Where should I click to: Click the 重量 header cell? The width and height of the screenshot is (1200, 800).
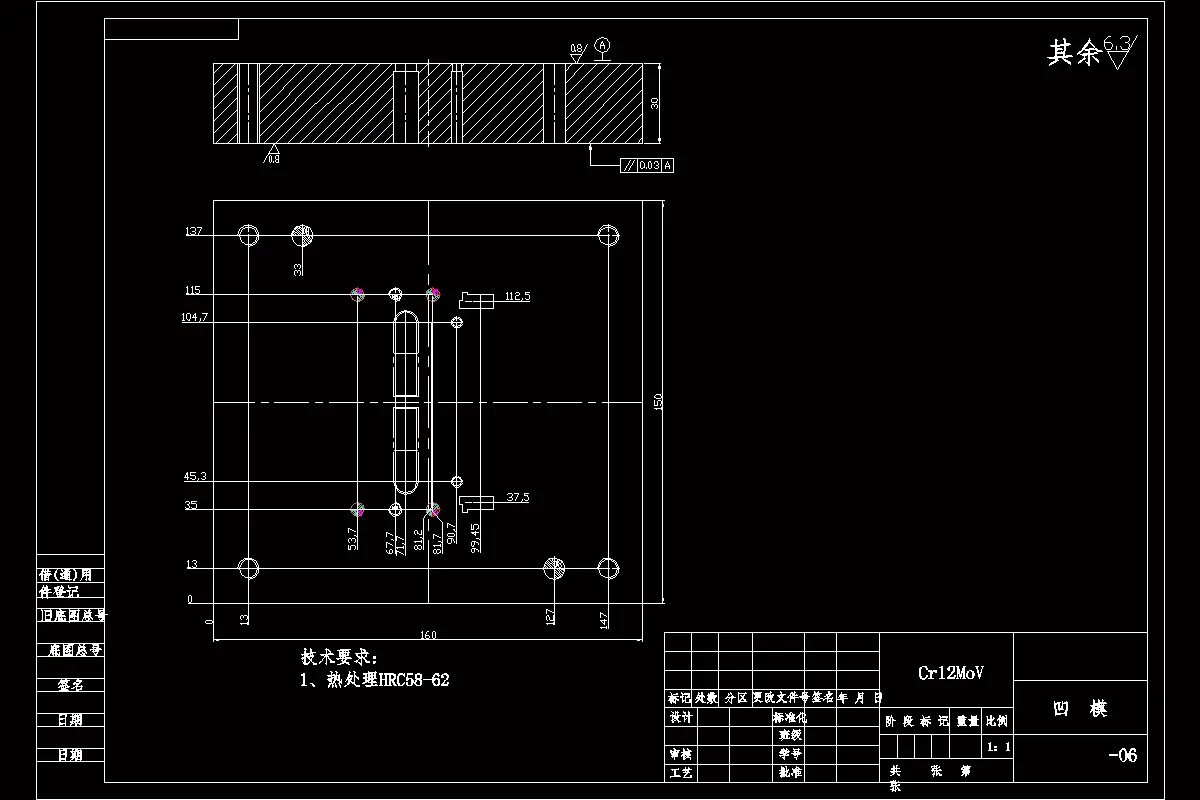point(967,720)
